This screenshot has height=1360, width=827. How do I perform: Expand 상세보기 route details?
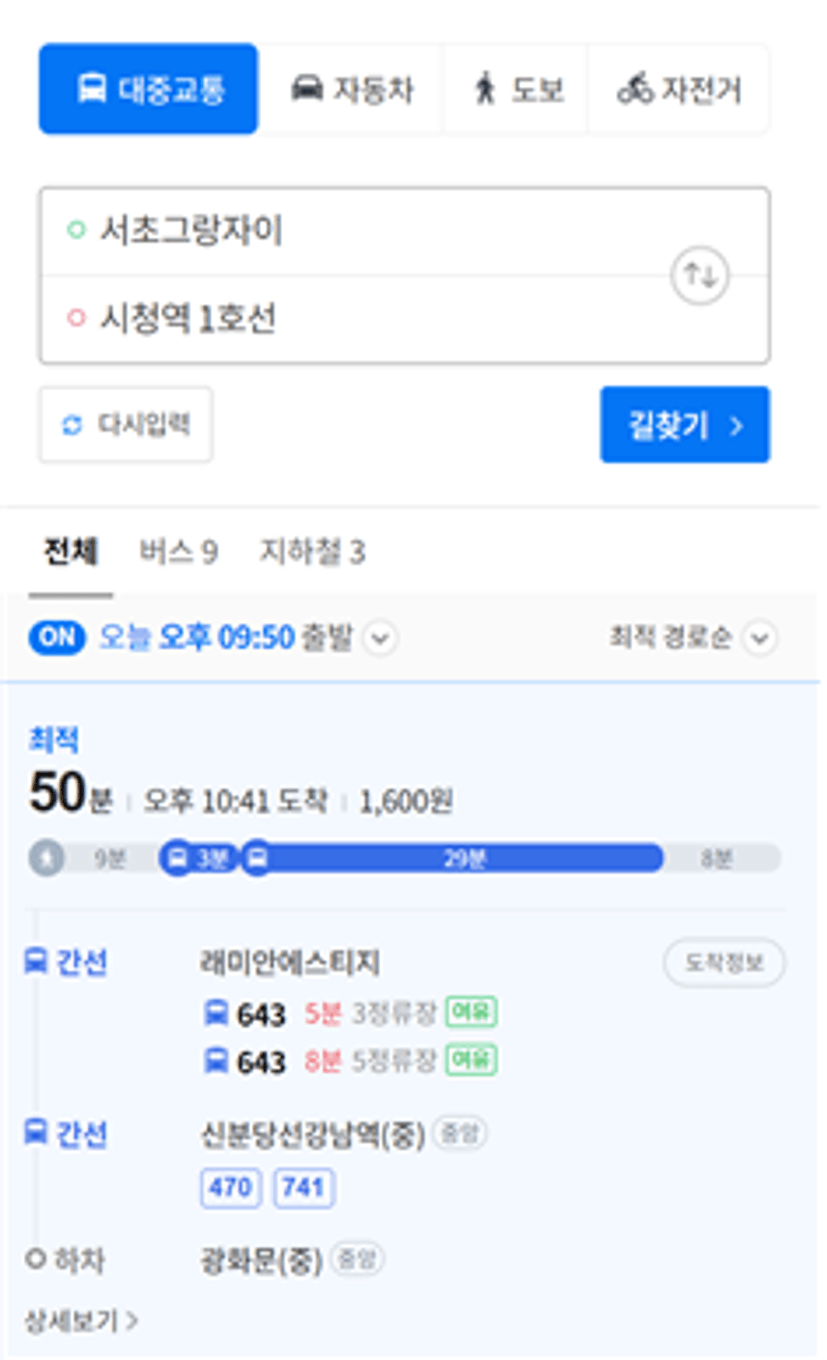tap(80, 1321)
